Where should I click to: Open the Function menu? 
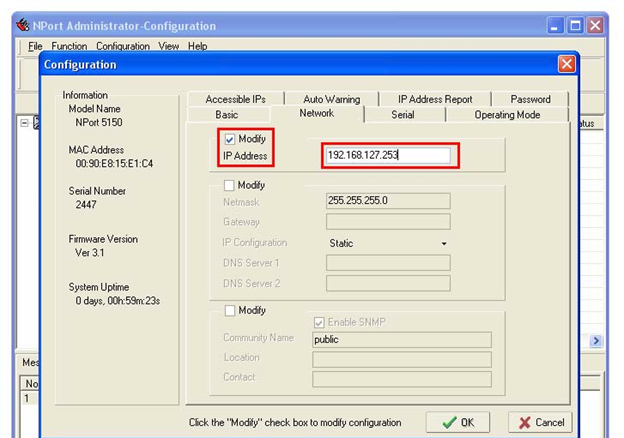(69, 46)
